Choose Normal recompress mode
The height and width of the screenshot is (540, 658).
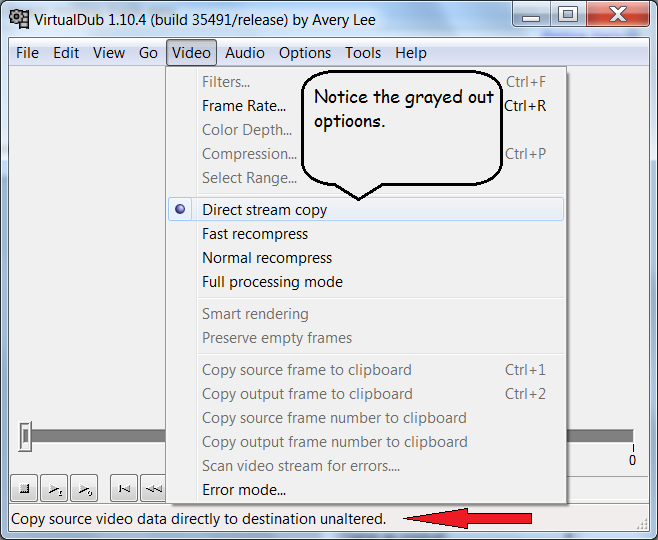[366, 258]
